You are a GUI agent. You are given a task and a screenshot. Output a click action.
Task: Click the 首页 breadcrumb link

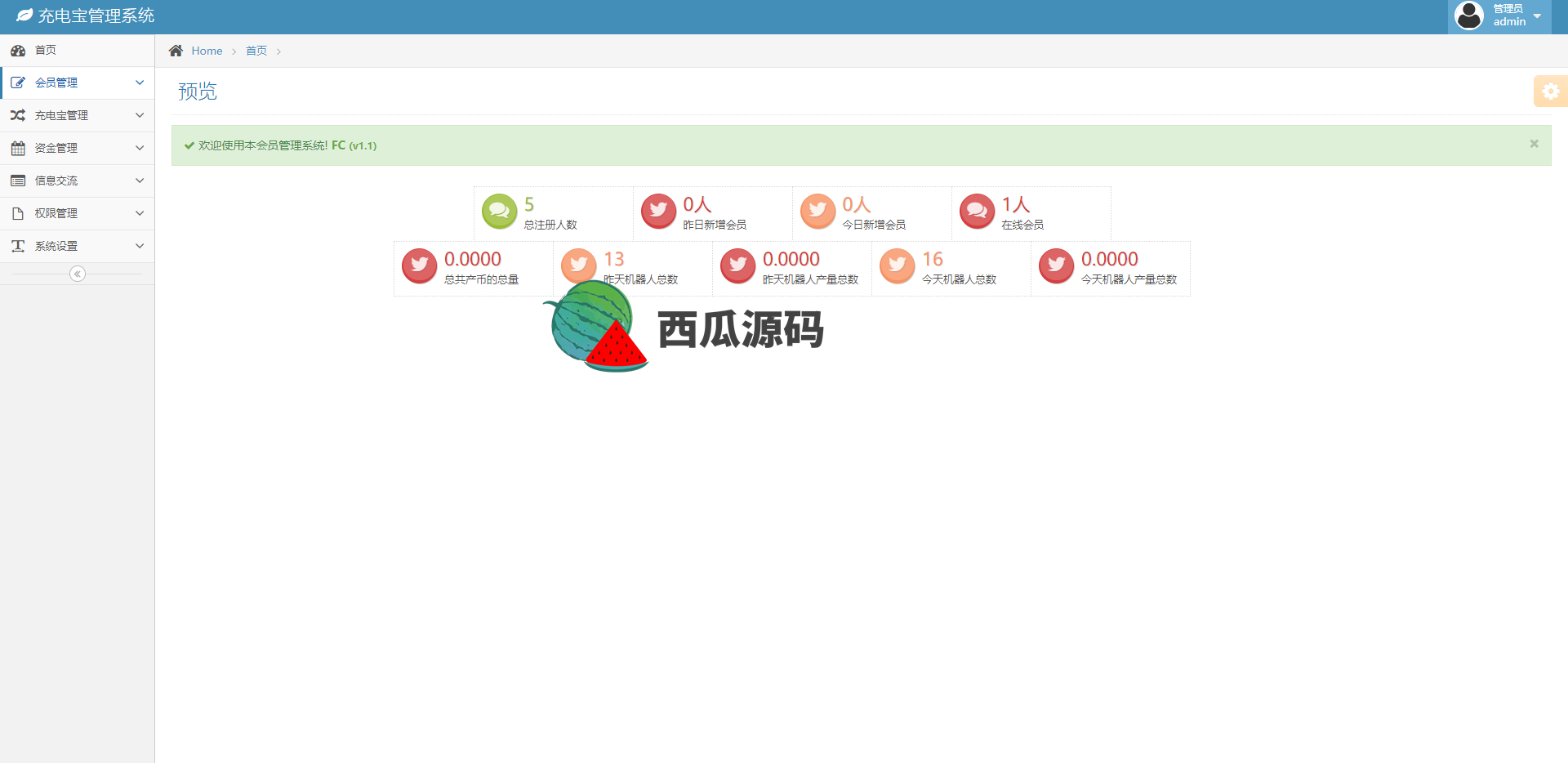point(256,51)
